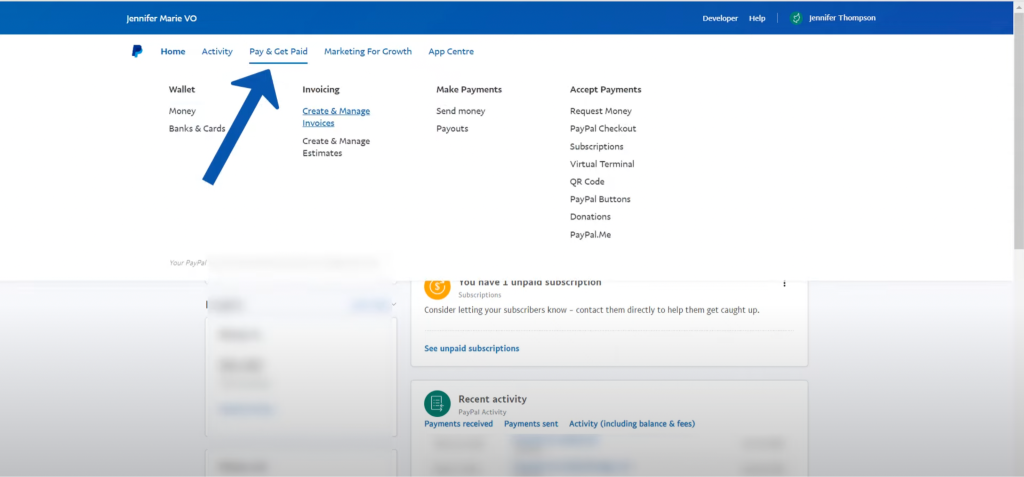The height and width of the screenshot is (477, 1024).
Task: Select the QR Code option
Action: (x=587, y=182)
